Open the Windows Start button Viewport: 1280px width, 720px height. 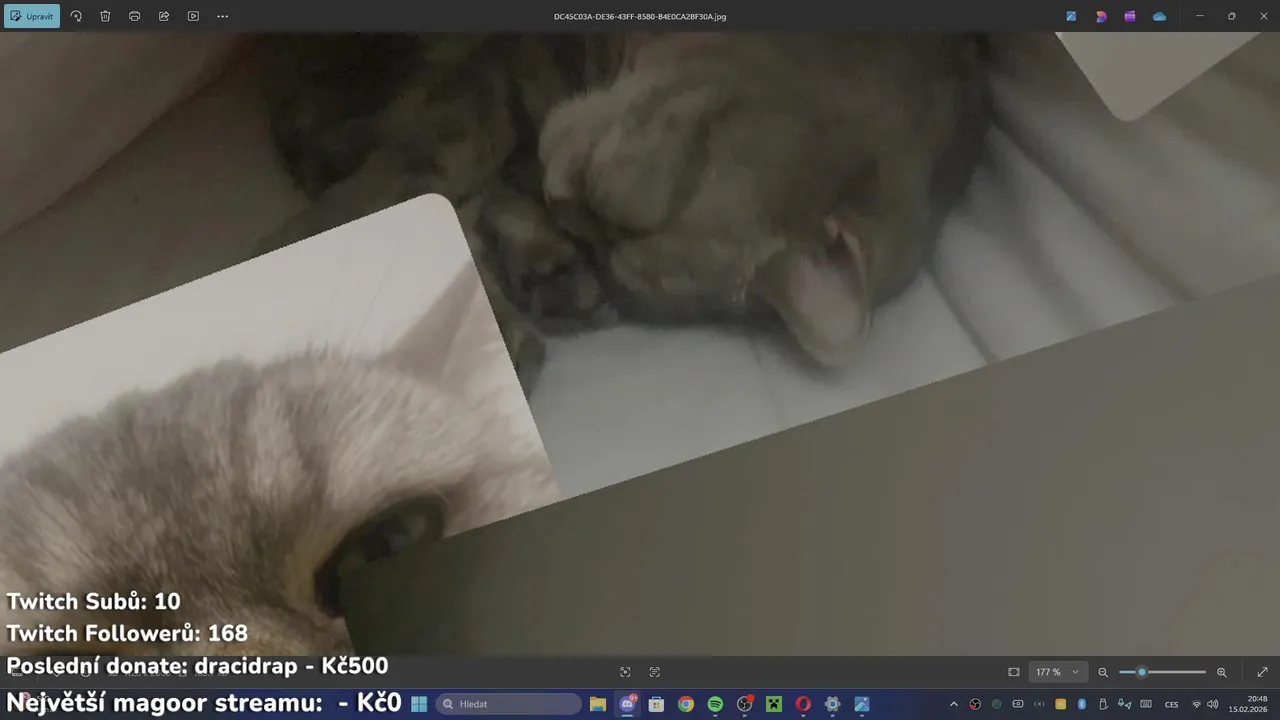pos(419,704)
